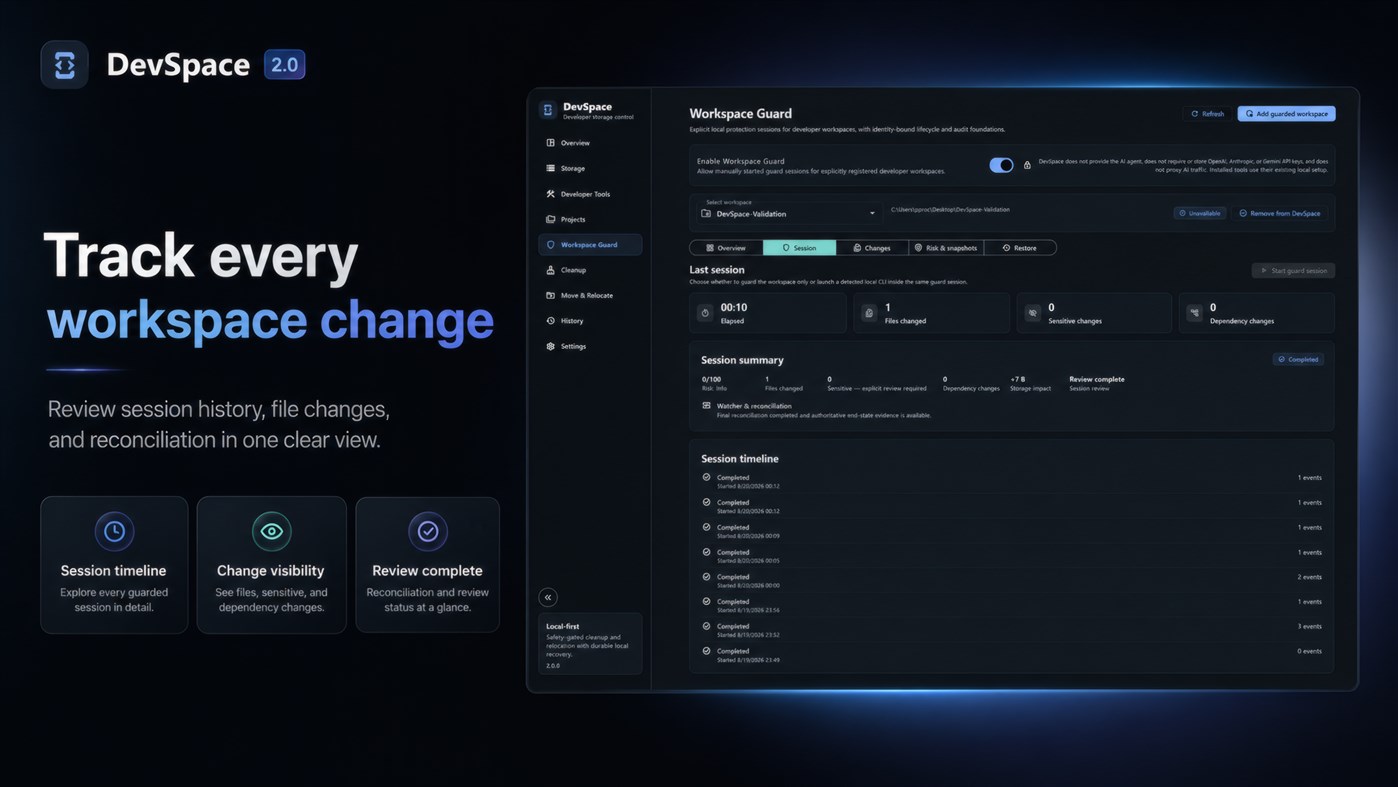Select the Workspace Guard shield item in the sidebar
The image size is (1398, 787).
pyautogui.click(x=590, y=244)
